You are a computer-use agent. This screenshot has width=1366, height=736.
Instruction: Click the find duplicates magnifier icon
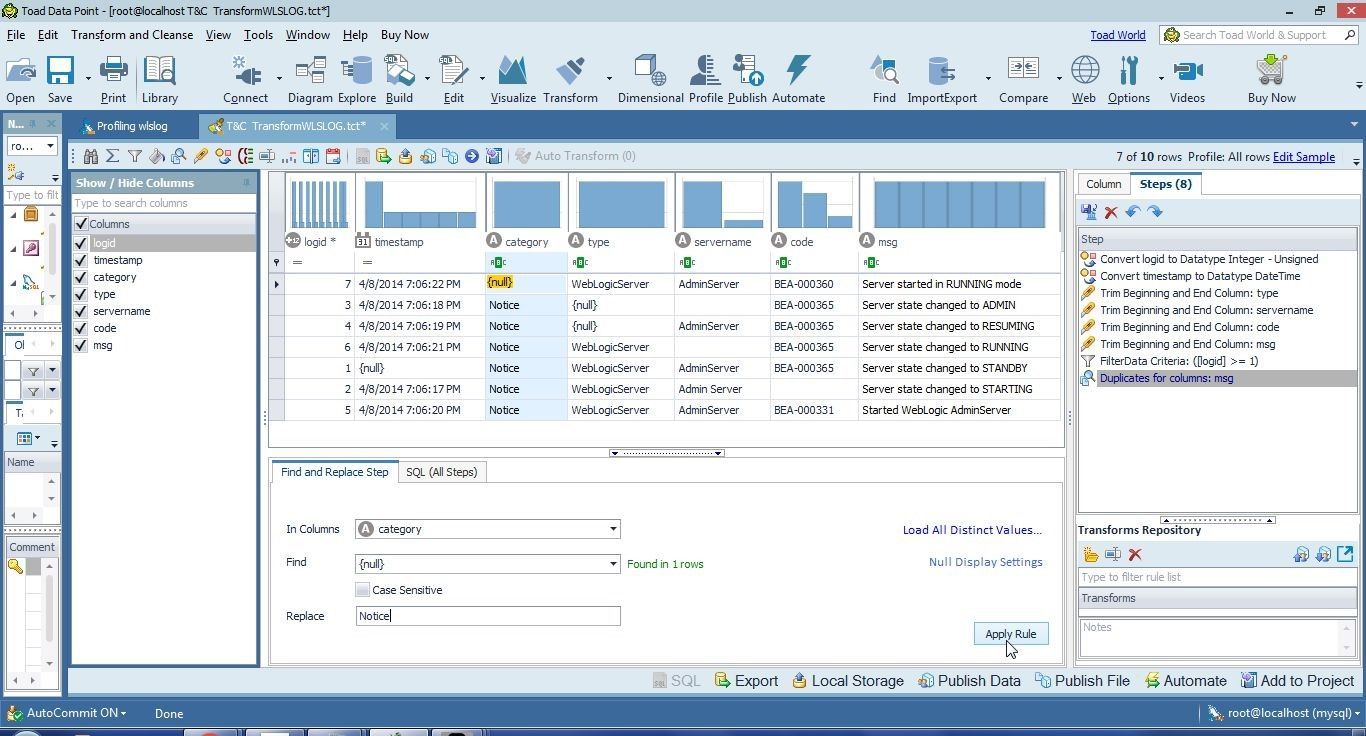179,156
